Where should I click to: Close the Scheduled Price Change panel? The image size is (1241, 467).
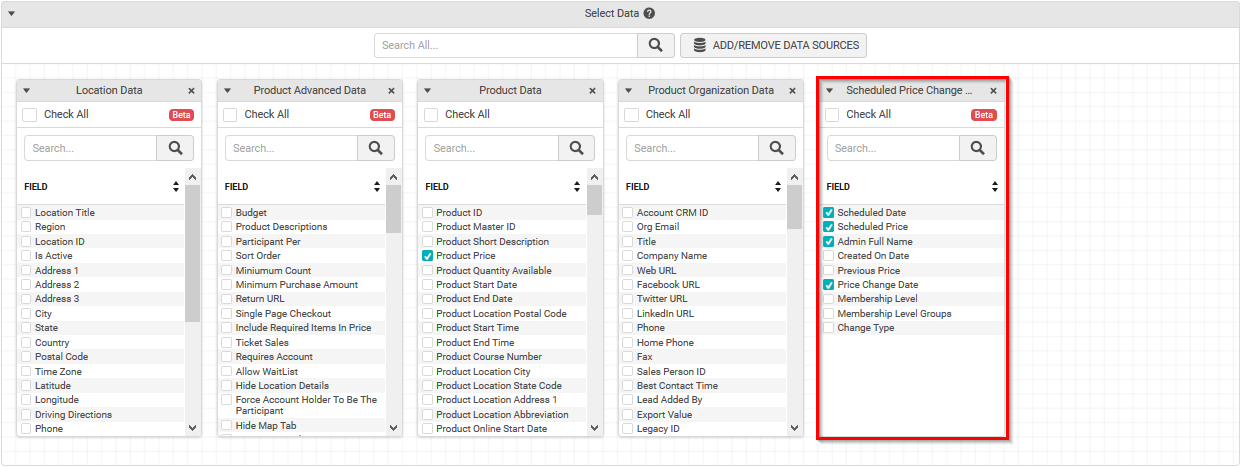click(993, 91)
